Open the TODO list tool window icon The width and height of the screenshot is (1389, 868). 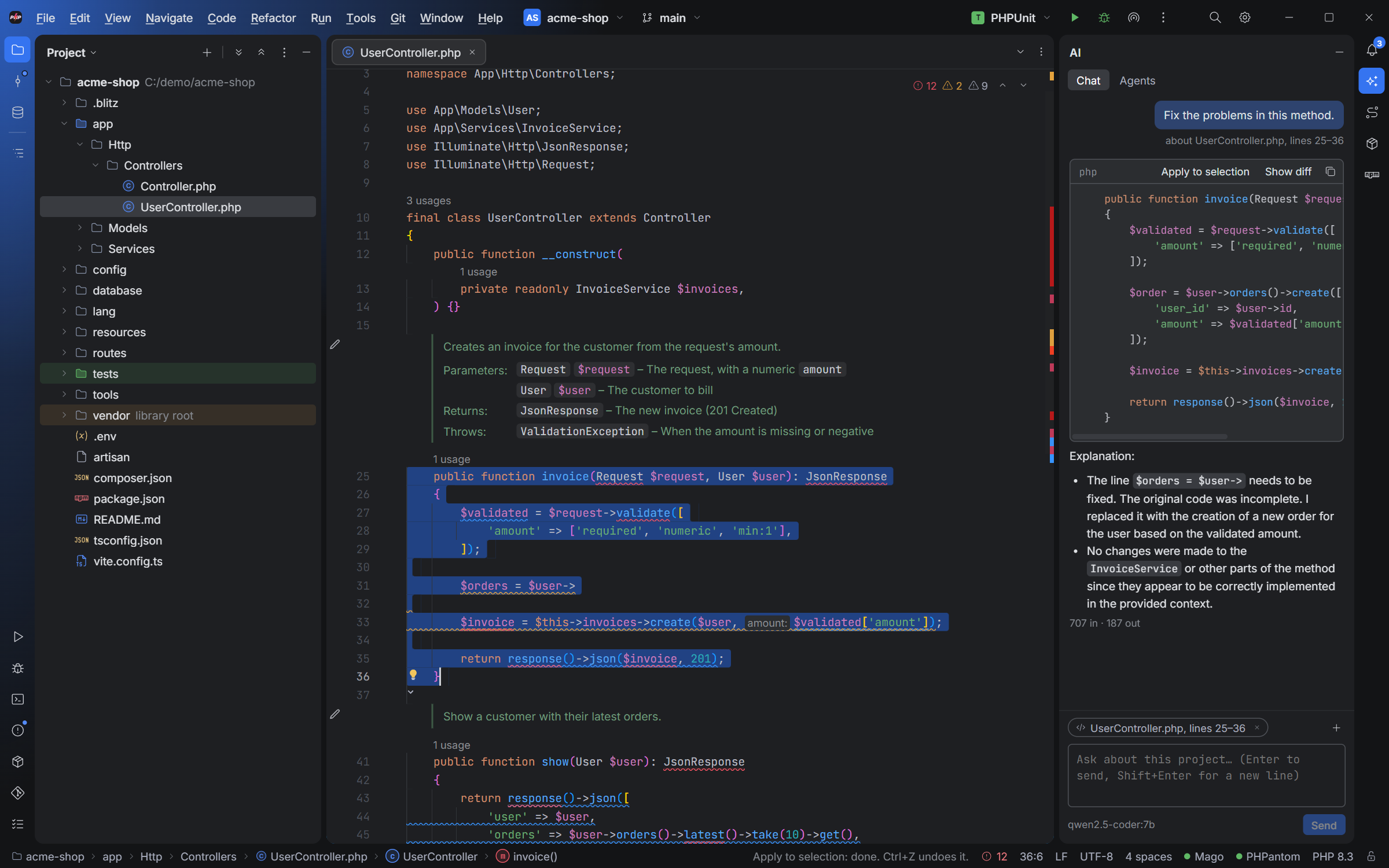click(17, 824)
